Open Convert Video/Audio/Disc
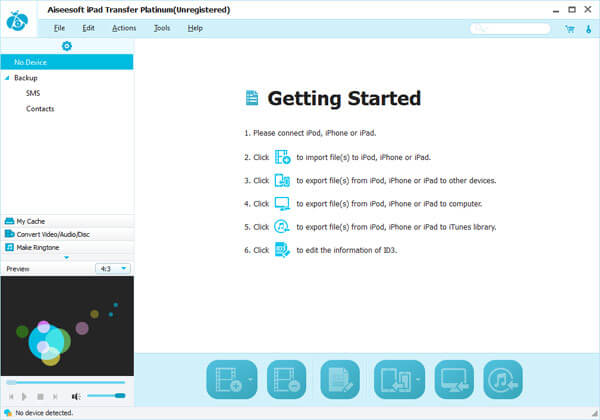Viewport: 600px width, 420px height. click(x=67, y=234)
